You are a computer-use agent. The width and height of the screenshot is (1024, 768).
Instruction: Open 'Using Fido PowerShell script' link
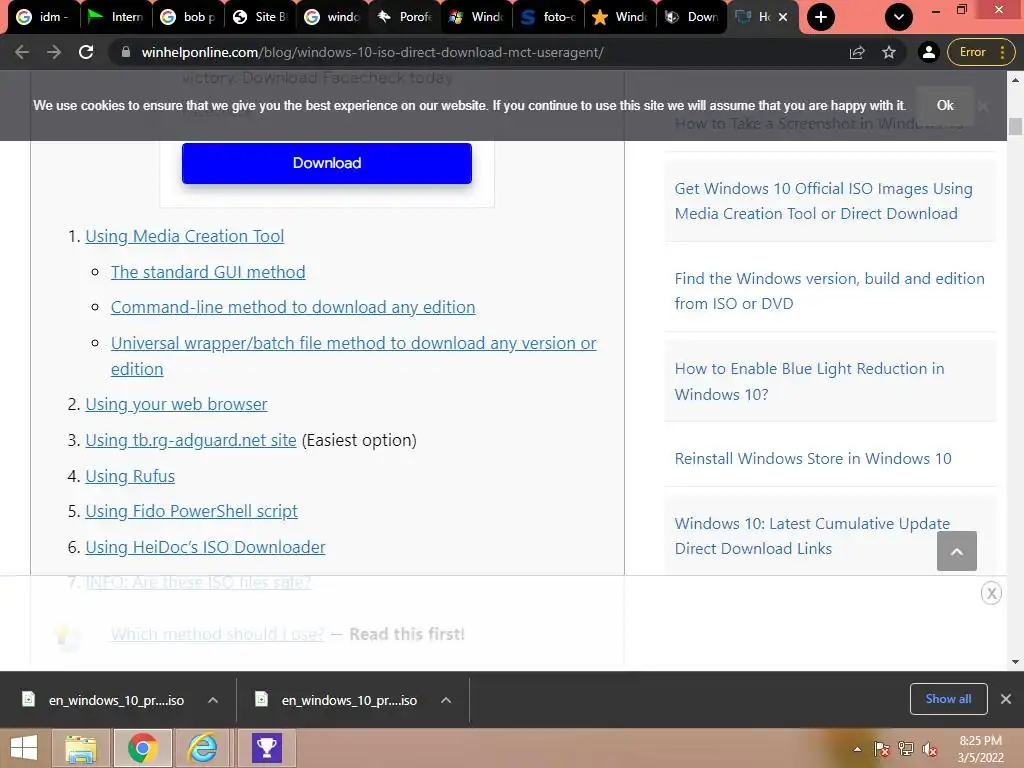click(191, 511)
